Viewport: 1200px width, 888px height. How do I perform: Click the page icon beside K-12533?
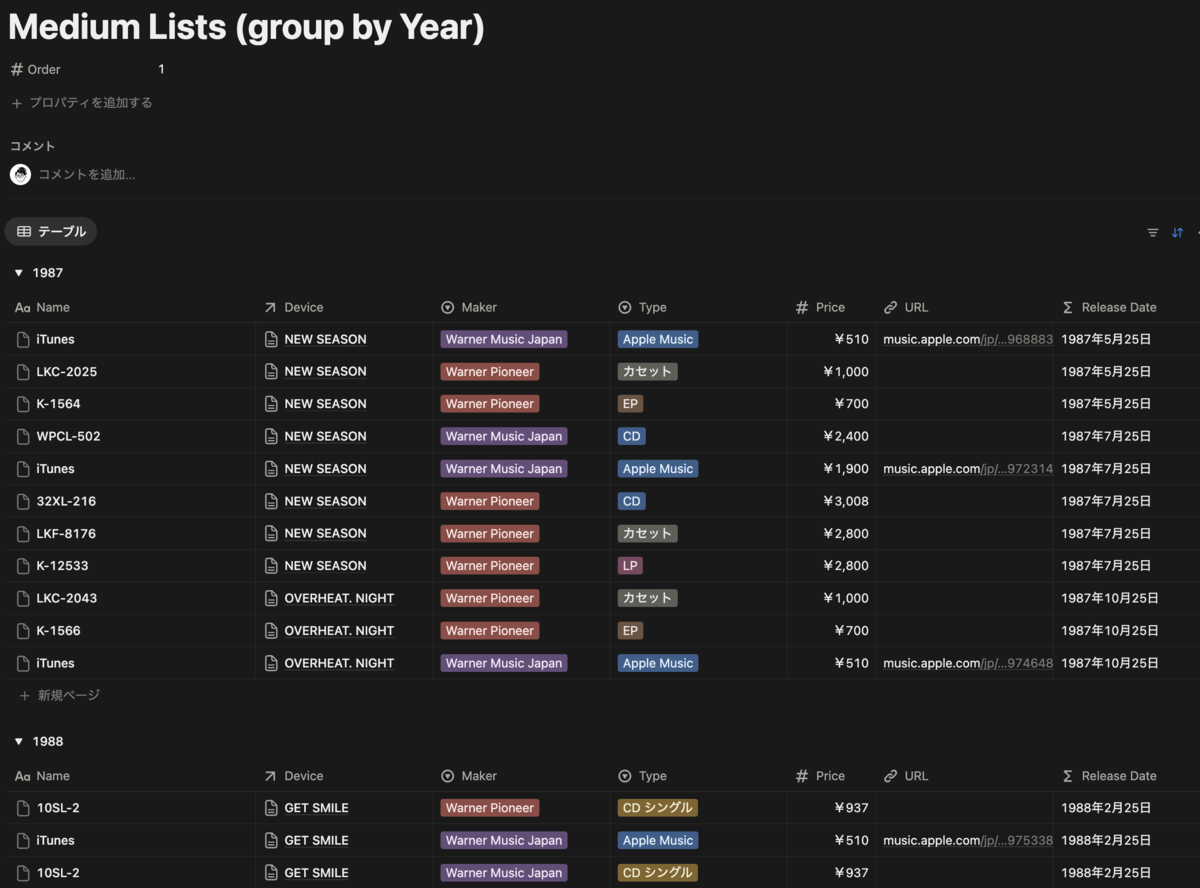tap(23, 566)
